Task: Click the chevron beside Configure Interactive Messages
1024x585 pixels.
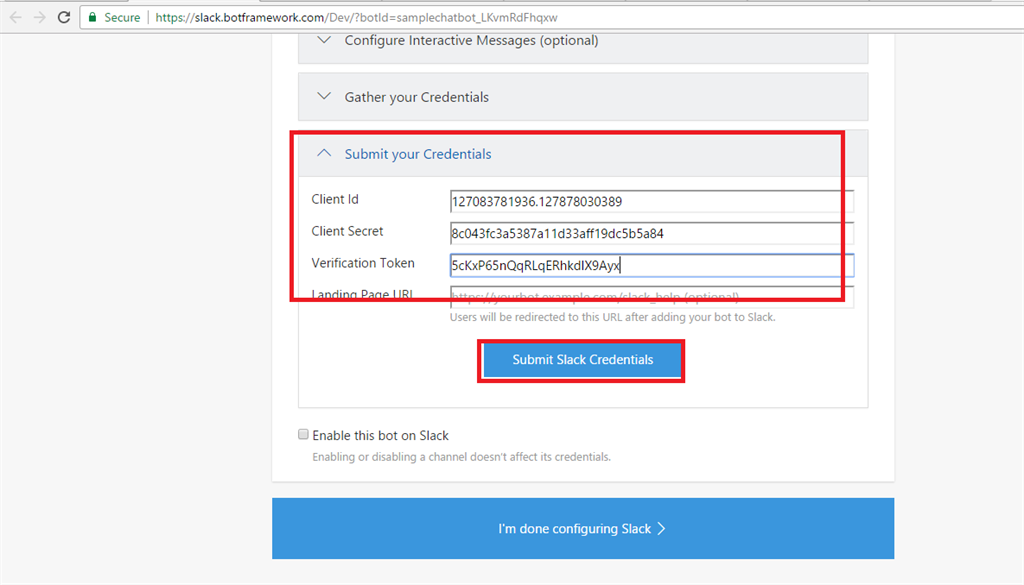Action: (x=323, y=41)
